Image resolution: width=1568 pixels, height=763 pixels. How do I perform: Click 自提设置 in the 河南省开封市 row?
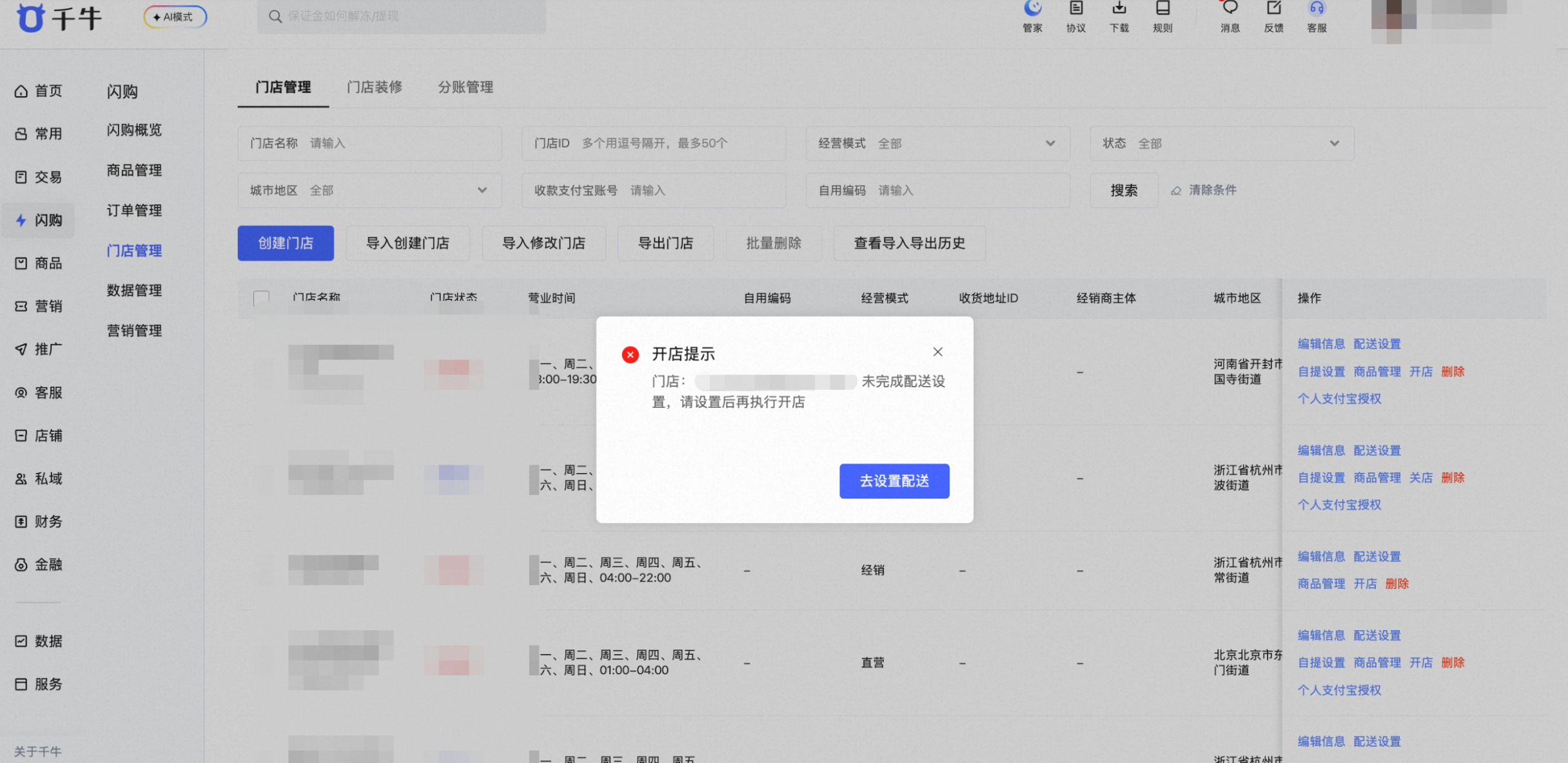(x=1321, y=371)
